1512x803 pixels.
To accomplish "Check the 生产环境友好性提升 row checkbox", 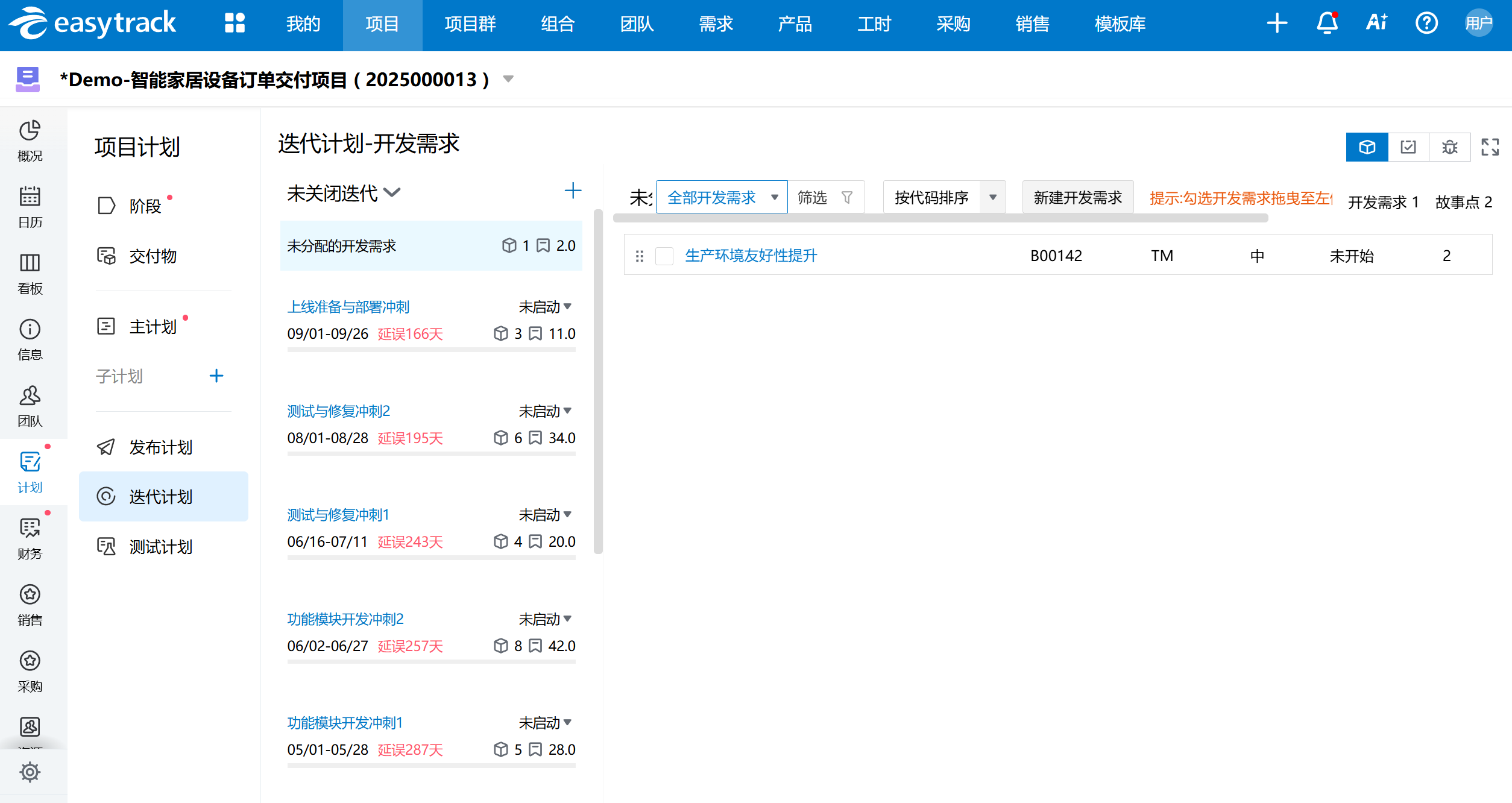I will pos(664,256).
